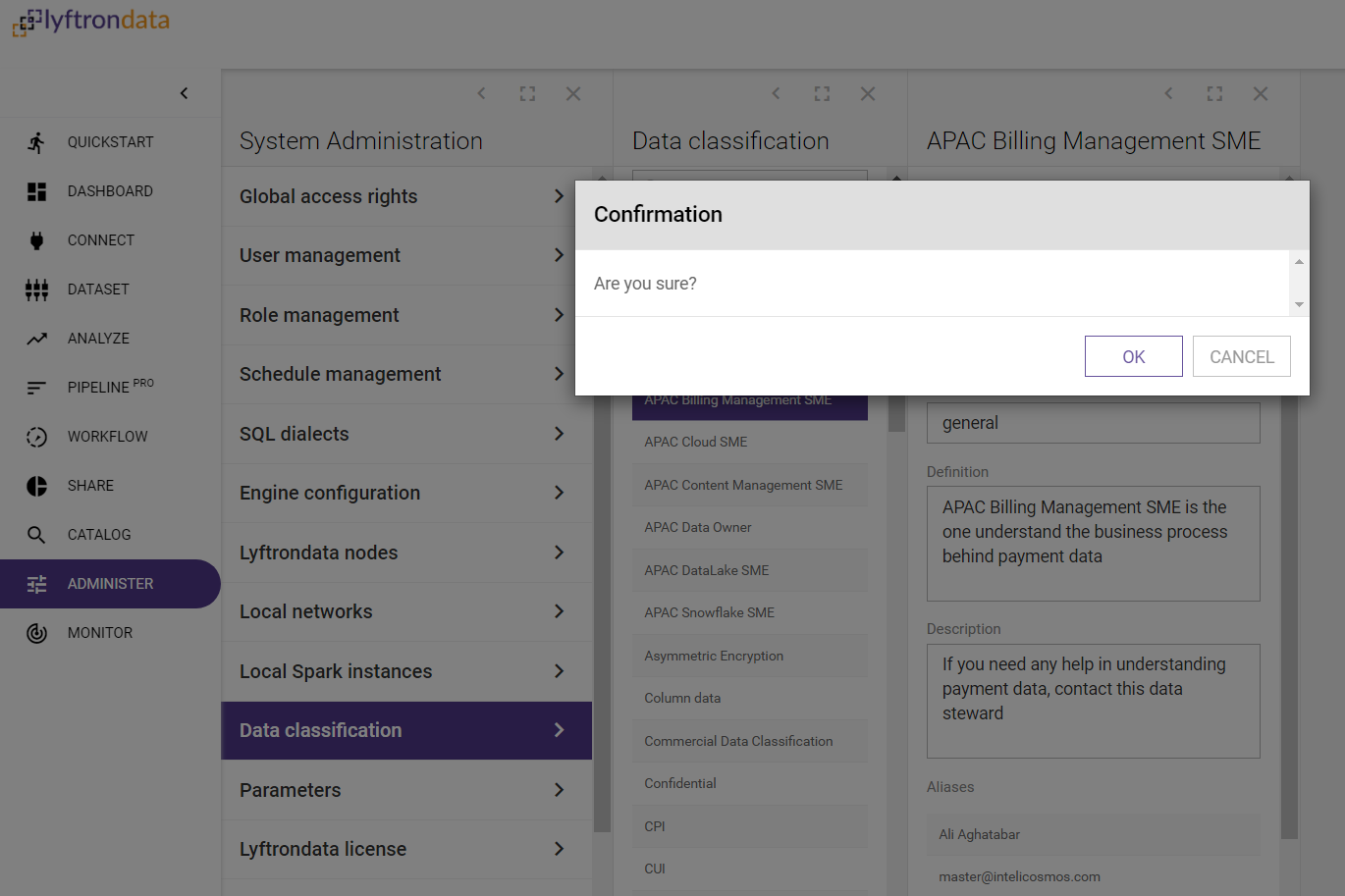Screen dimensions: 1345x896
Task: Click field containing 'general'
Action: (1094, 423)
